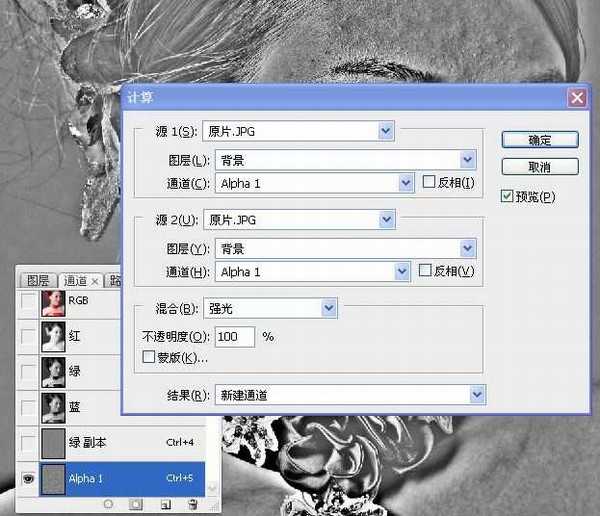The image size is (600, 516).
Task: Close the 通道 tab with x
Action: point(95,281)
